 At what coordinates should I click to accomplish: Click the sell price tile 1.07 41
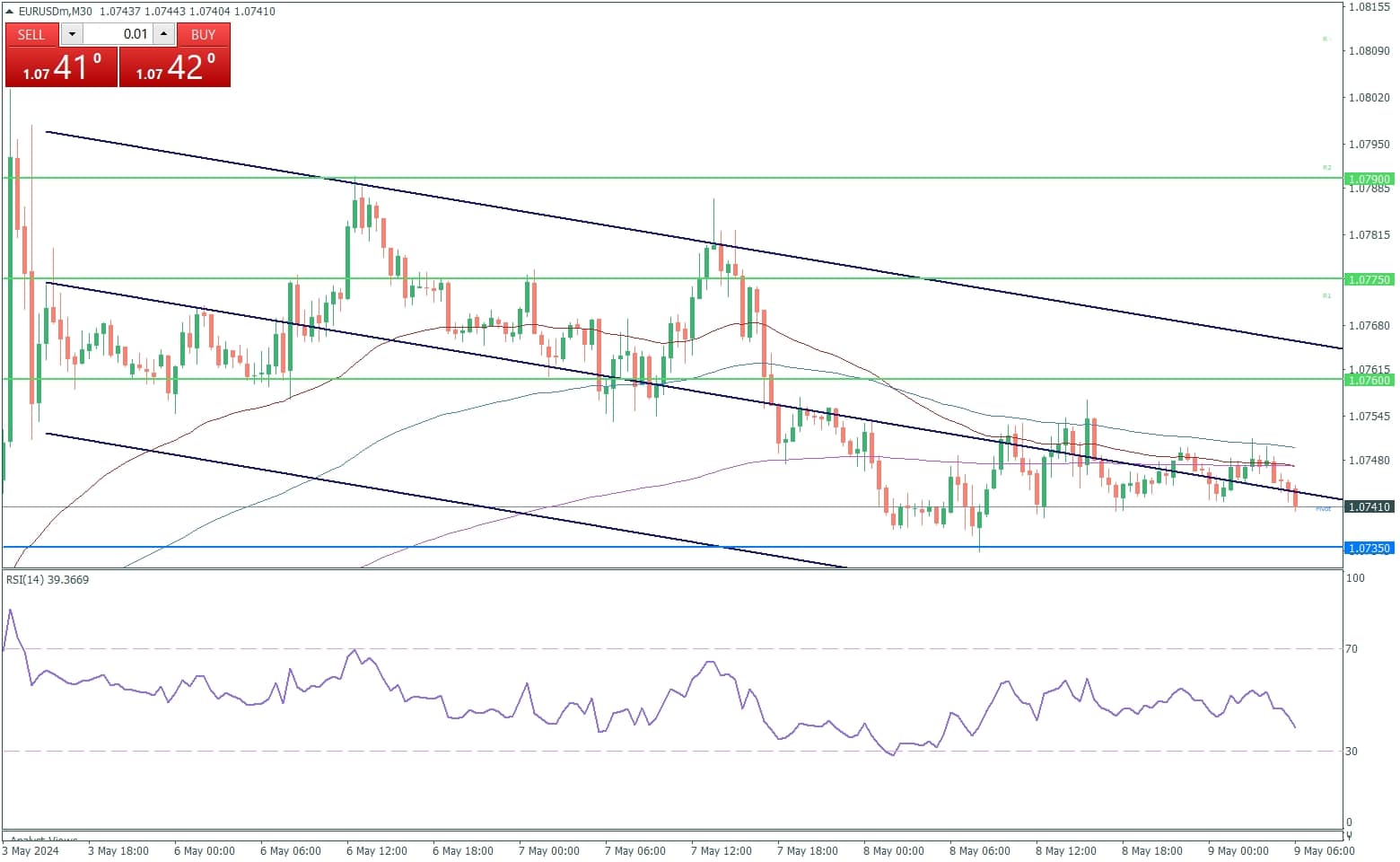point(61,67)
